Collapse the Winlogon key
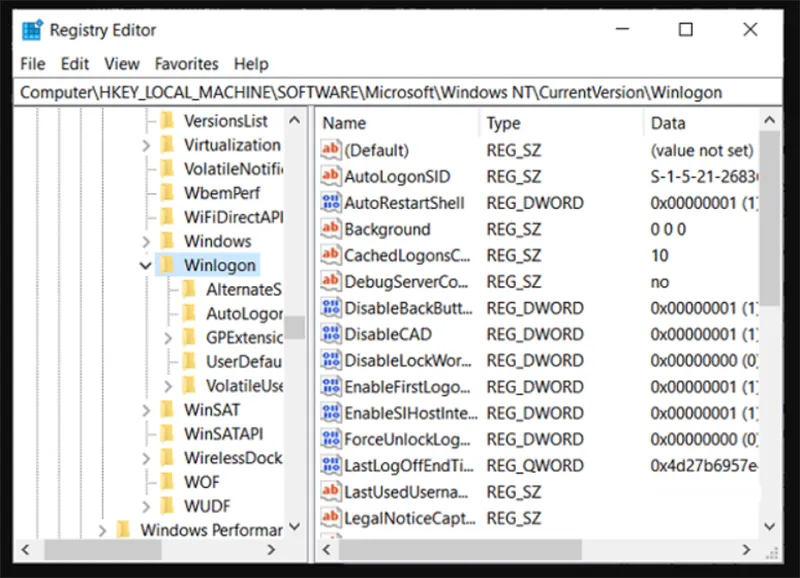Viewport: 800px width, 578px height. [x=146, y=266]
